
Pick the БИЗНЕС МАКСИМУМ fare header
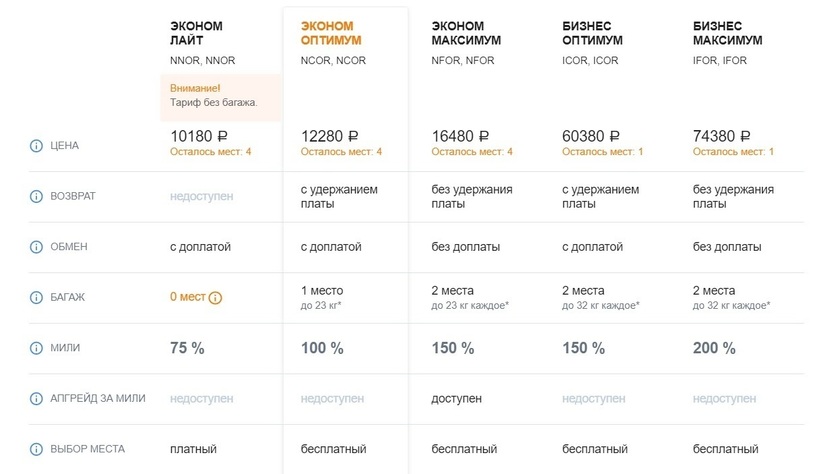[x=727, y=33]
